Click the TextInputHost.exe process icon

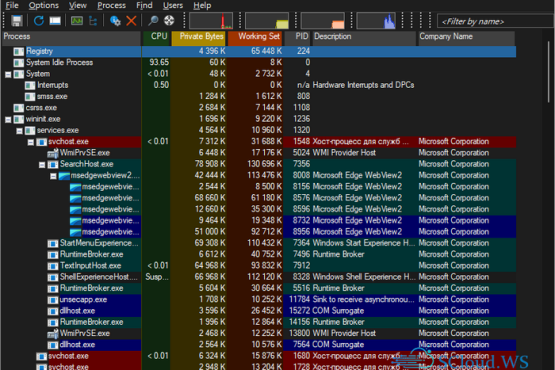click(x=53, y=266)
